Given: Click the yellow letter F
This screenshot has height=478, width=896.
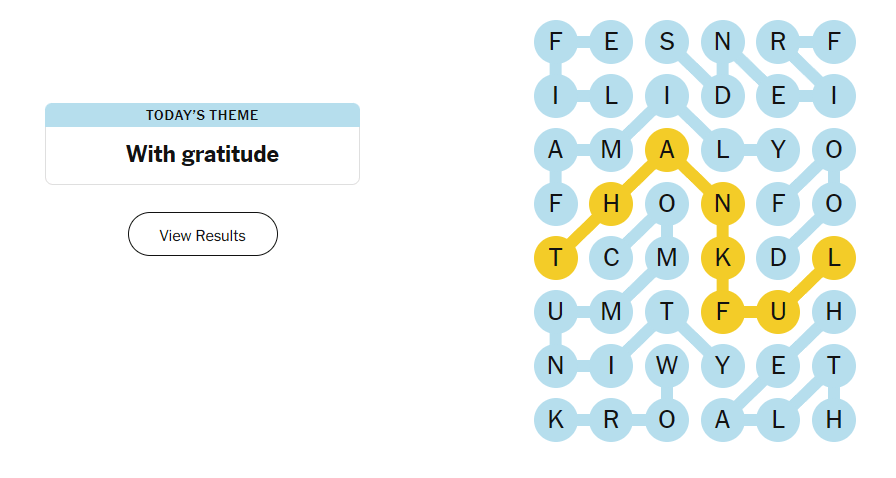Looking at the screenshot, I should (722, 313).
